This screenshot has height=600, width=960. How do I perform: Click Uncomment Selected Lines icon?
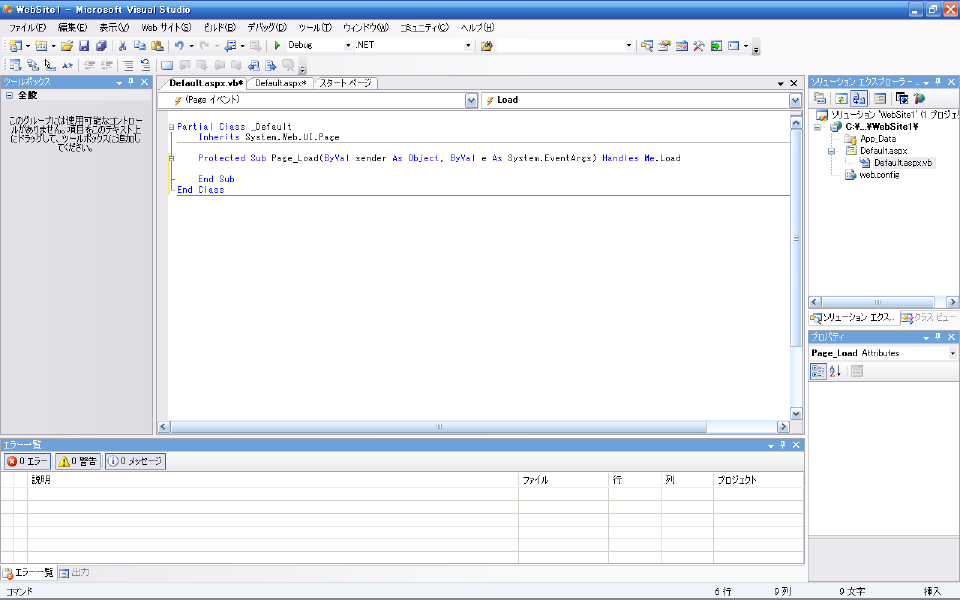click(145, 65)
